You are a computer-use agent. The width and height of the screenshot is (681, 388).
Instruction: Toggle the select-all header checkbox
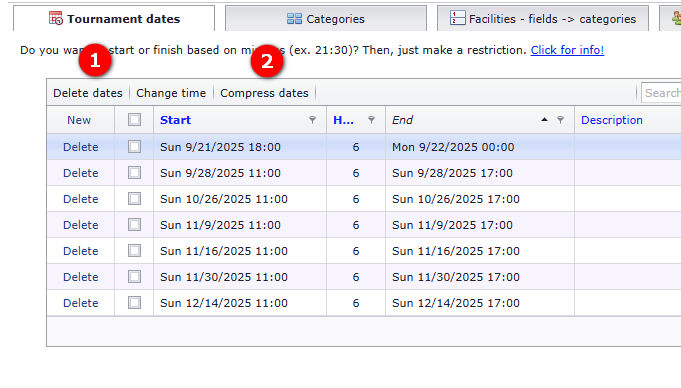click(134, 119)
